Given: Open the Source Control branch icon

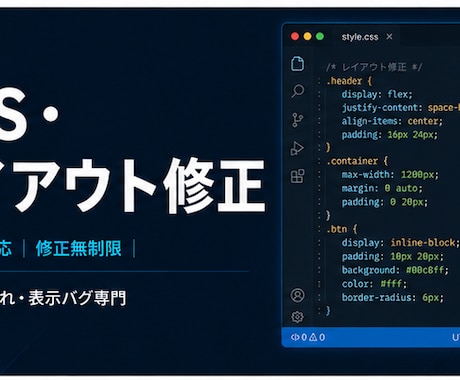Looking at the screenshot, I should pyautogui.click(x=297, y=120).
